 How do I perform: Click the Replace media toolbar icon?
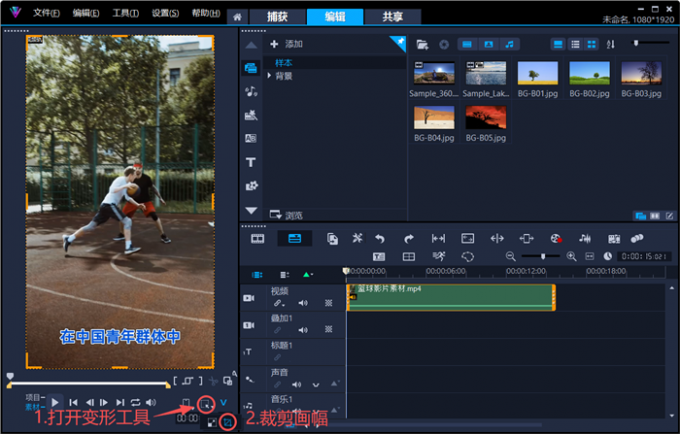coord(332,238)
